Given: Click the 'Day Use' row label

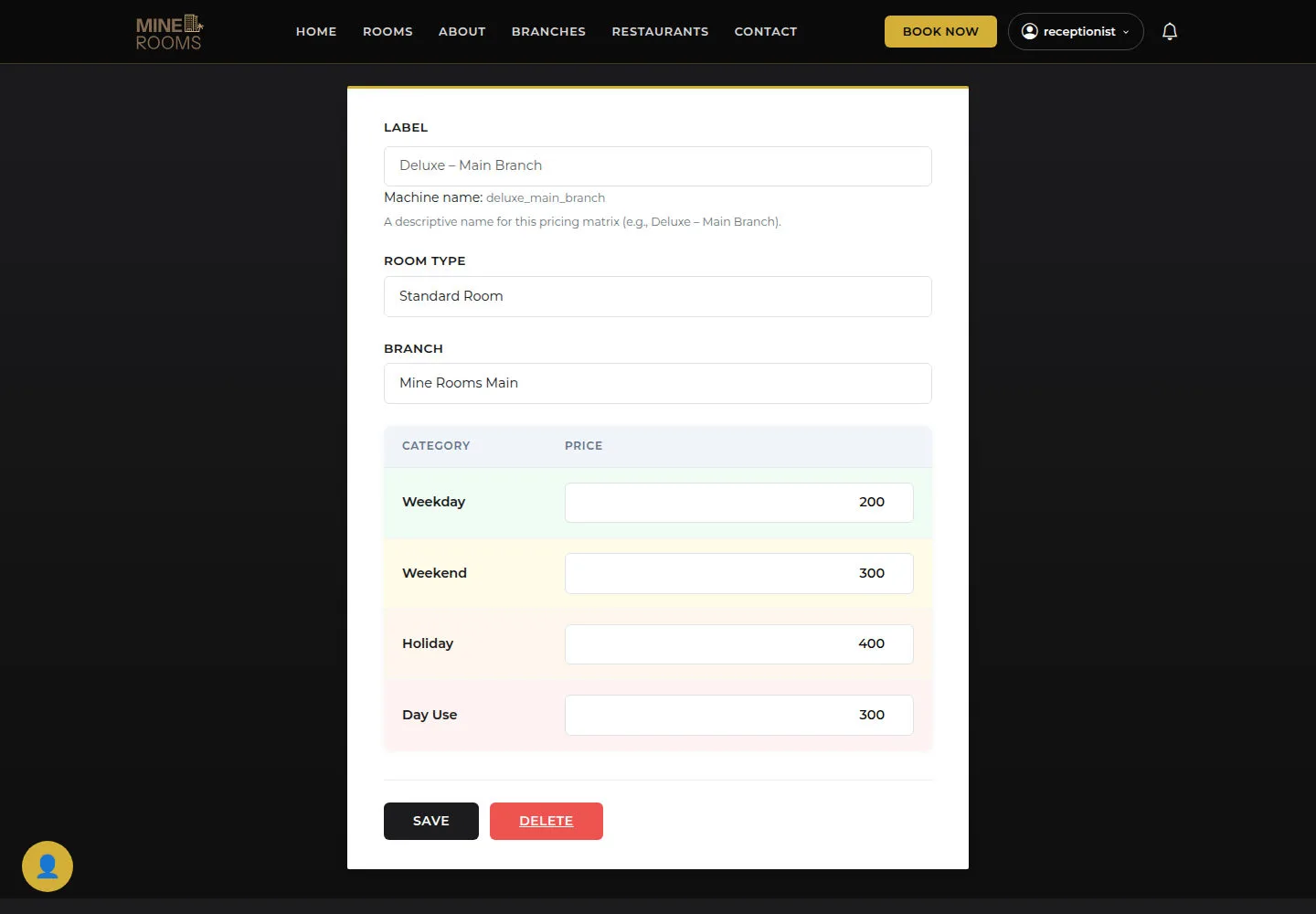Looking at the screenshot, I should pyautogui.click(x=430, y=715).
